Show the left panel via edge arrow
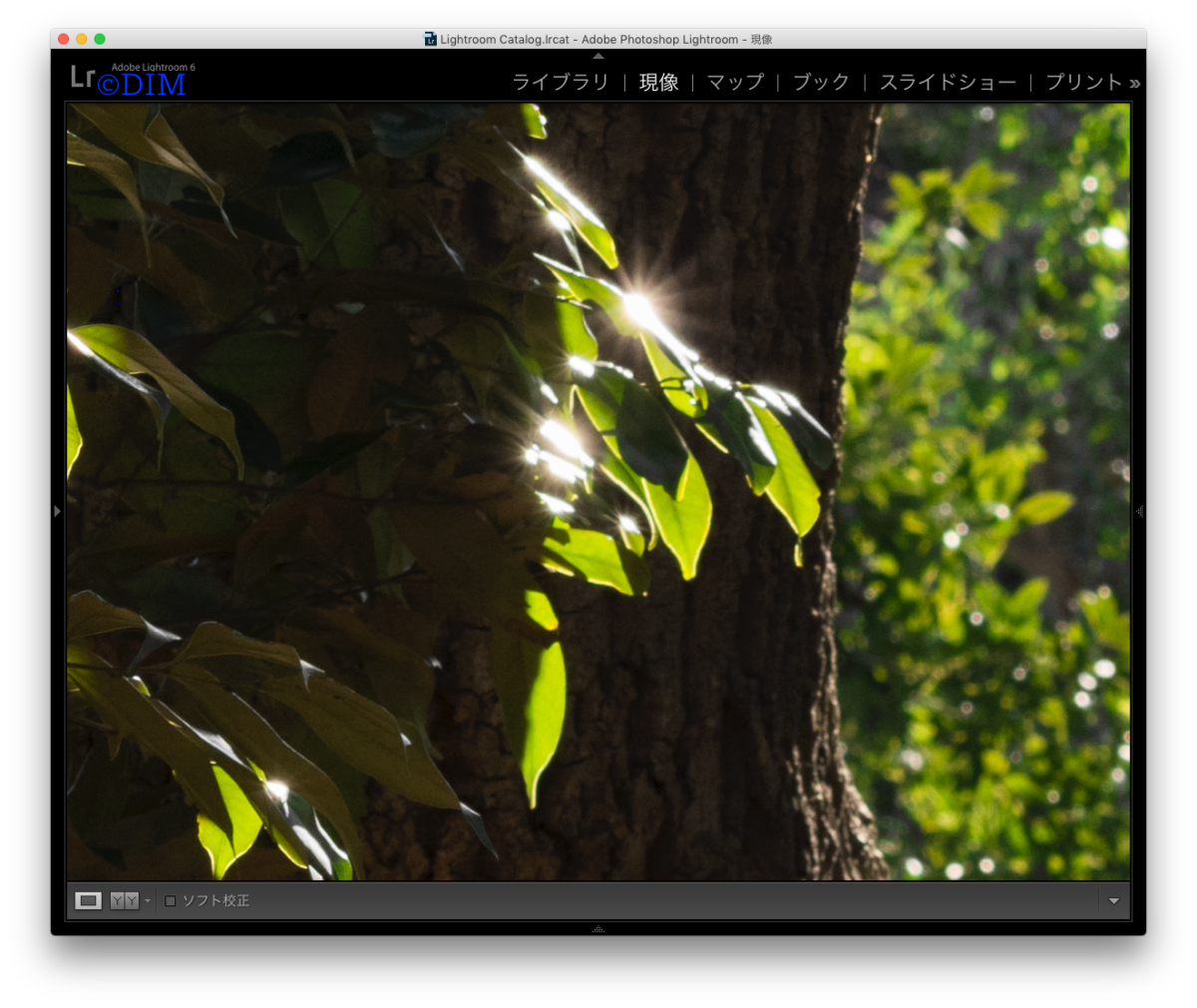 57,511
